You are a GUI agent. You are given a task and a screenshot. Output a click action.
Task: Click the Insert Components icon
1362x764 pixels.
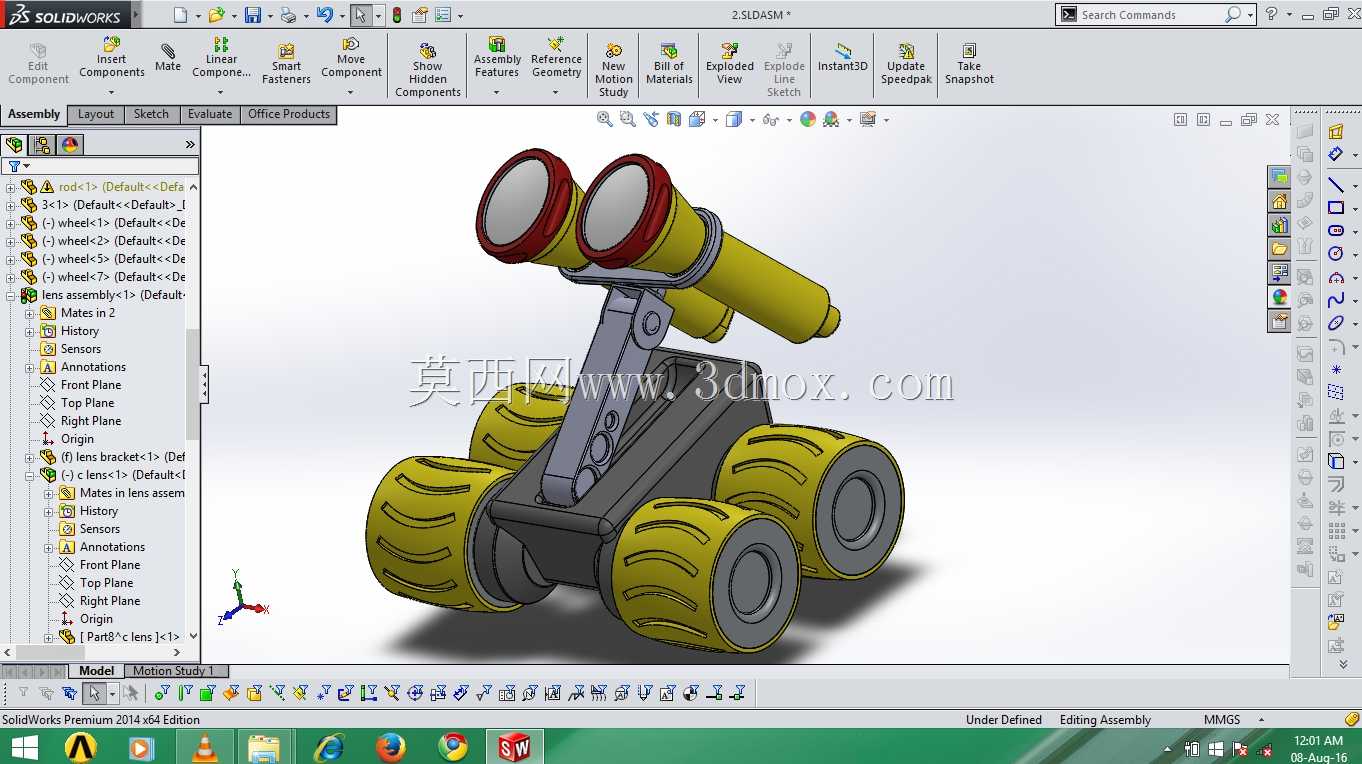111,45
